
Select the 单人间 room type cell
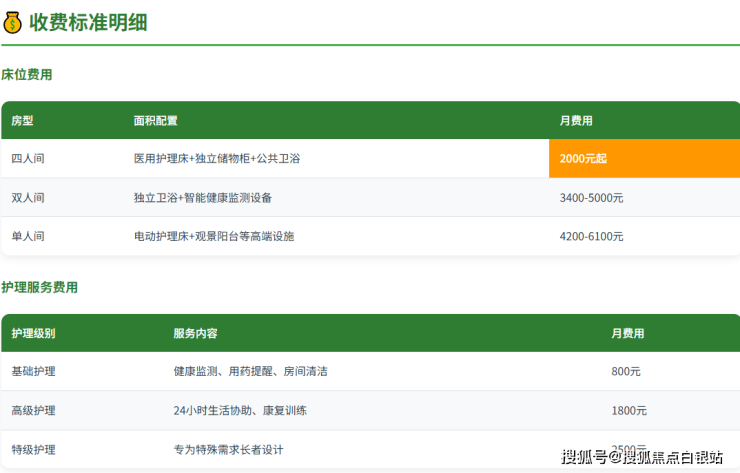tap(28, 237)
